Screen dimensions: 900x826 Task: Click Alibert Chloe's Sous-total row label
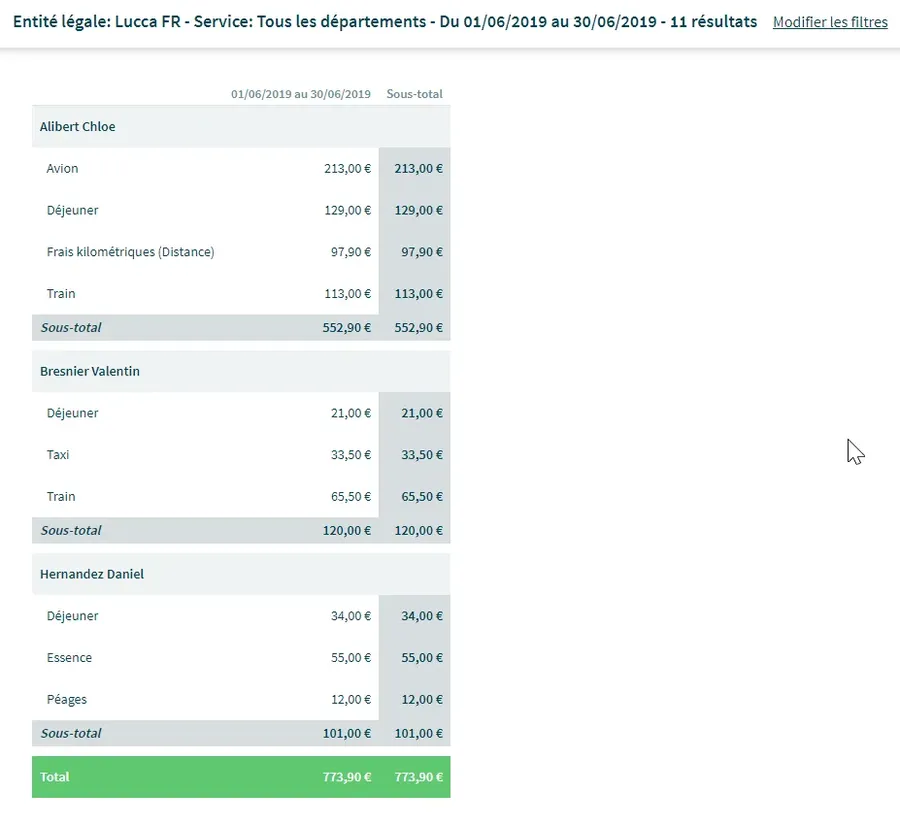tap(71, 328)
